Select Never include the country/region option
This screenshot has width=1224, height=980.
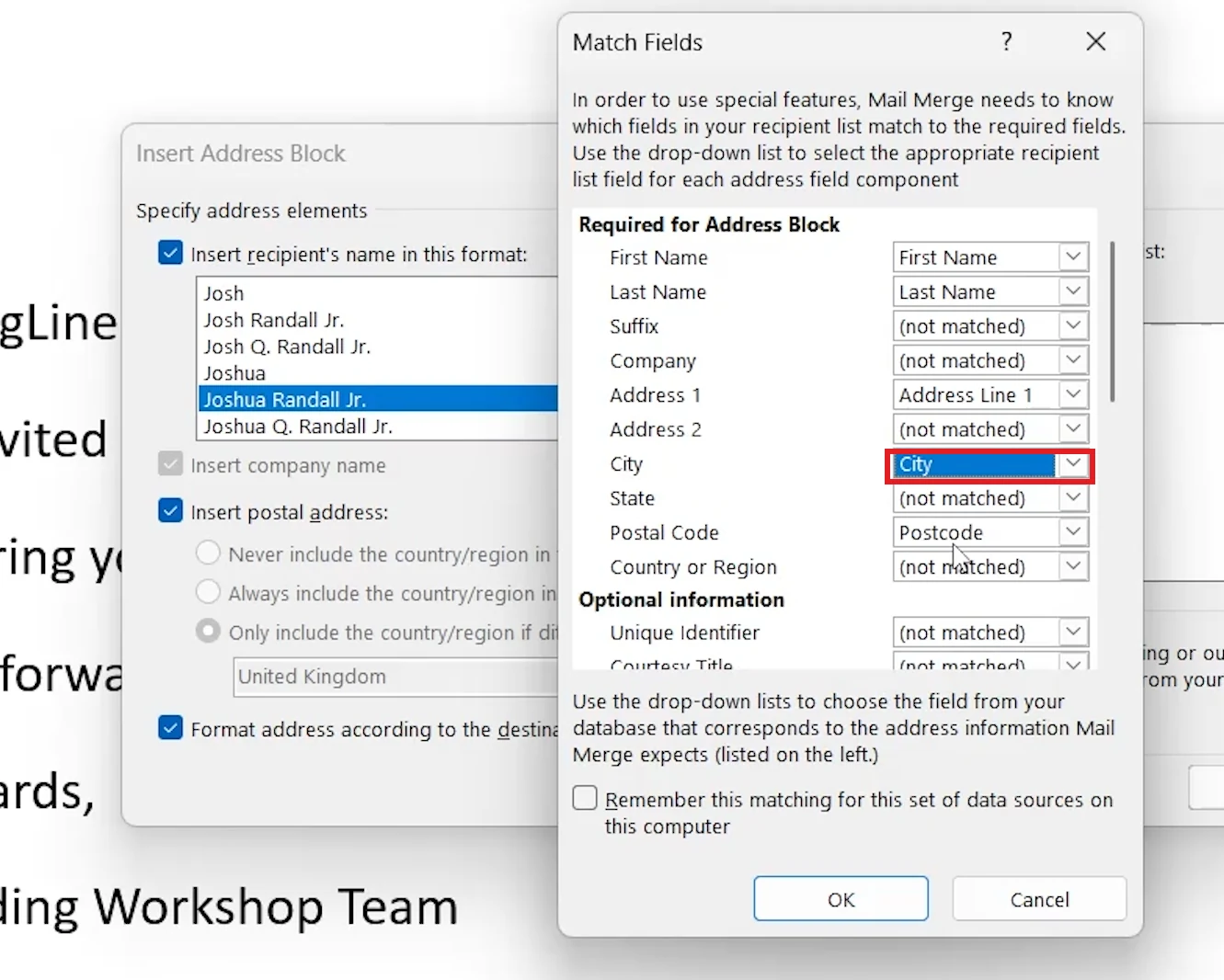208,553
